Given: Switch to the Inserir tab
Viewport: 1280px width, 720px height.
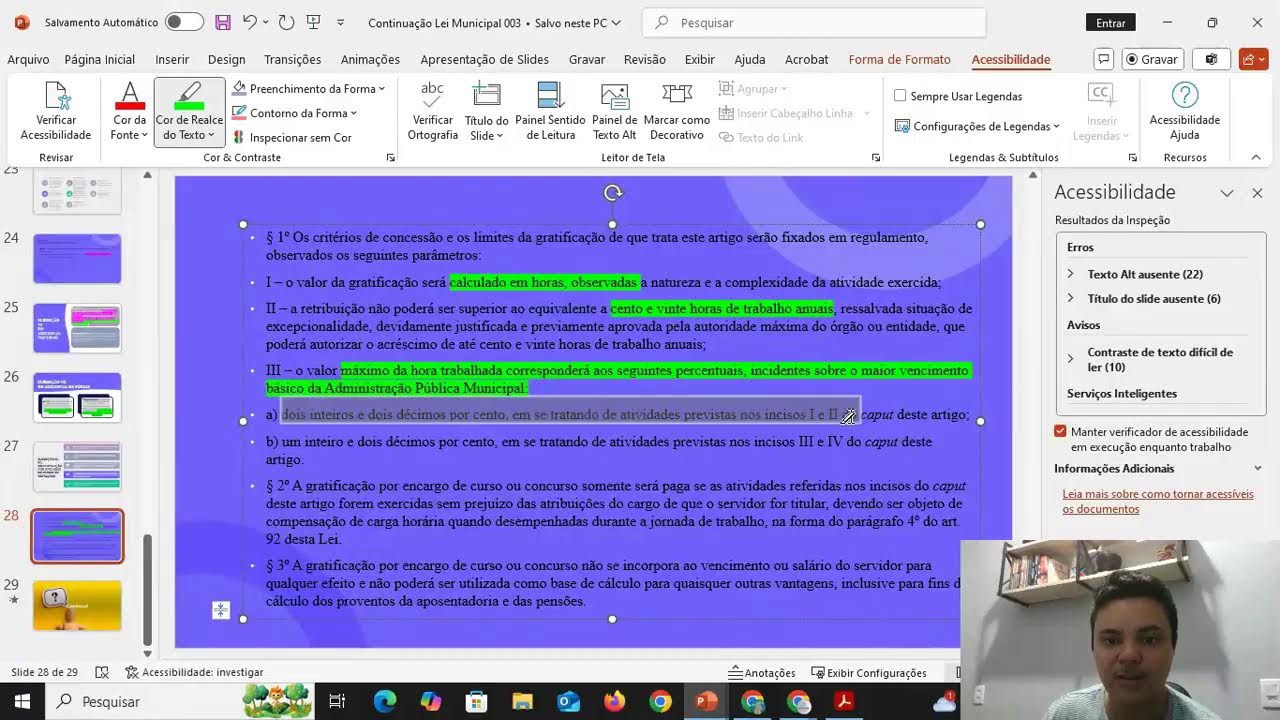Looking at the screenshot, I should 172,59.
